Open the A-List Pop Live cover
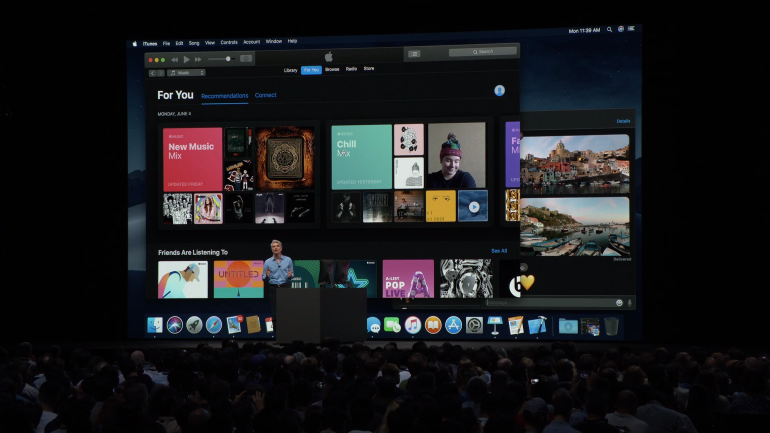Screen dimensions: 770x433 pyautogui.click(x=408, y=278)
